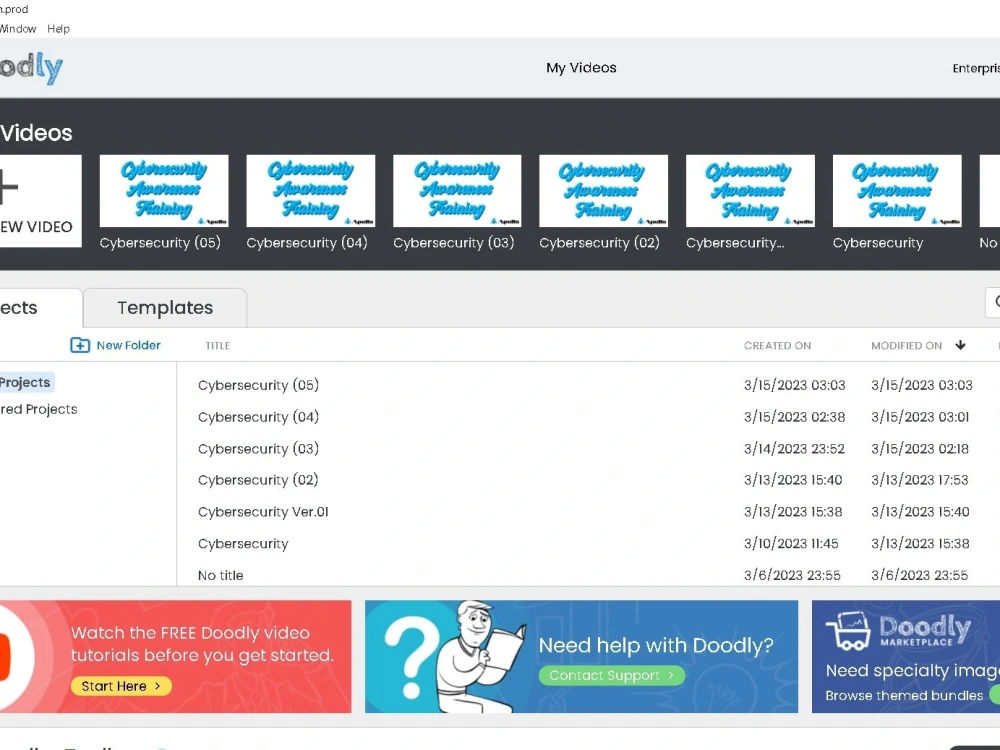Open the truncated Cybersecurity... video thumbnail
1000x750 pixels.
(750, 191)
